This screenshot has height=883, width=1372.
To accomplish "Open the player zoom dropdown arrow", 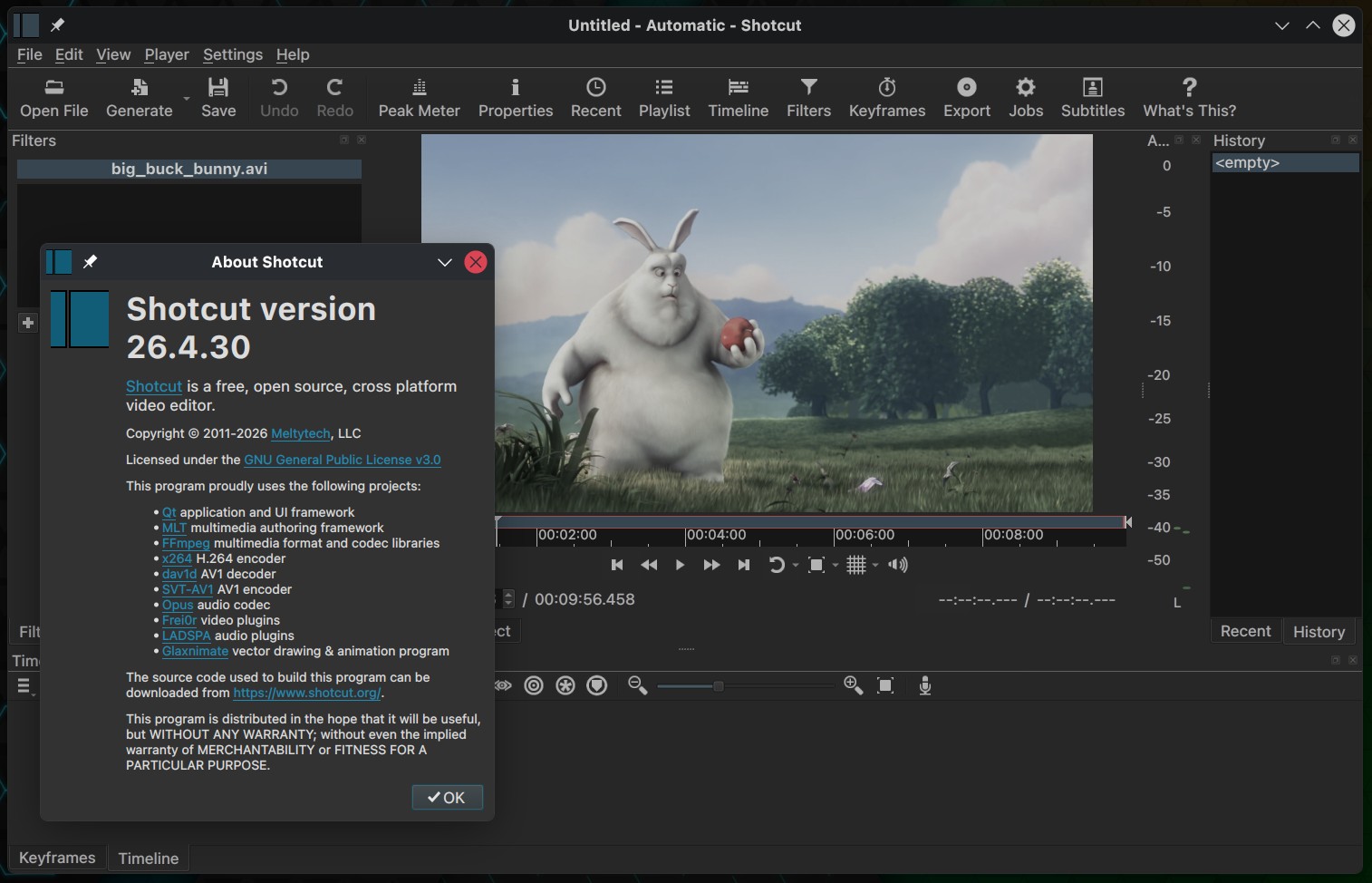I will point(836,566).
